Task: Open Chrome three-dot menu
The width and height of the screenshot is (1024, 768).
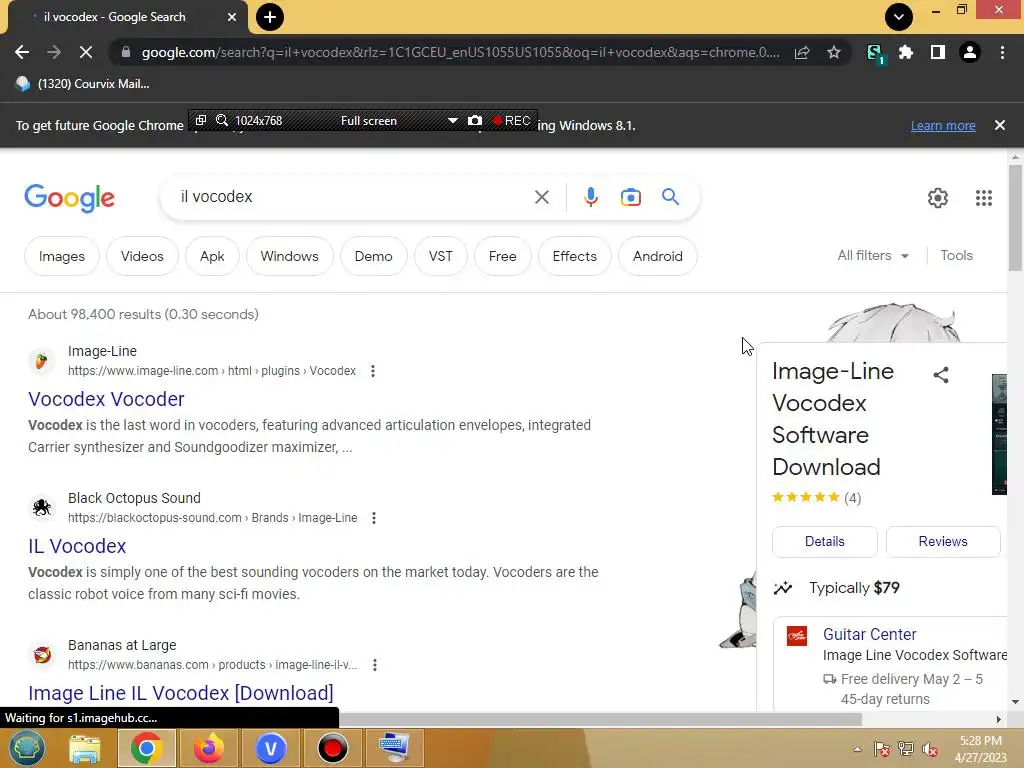Action: point(1002,52)
